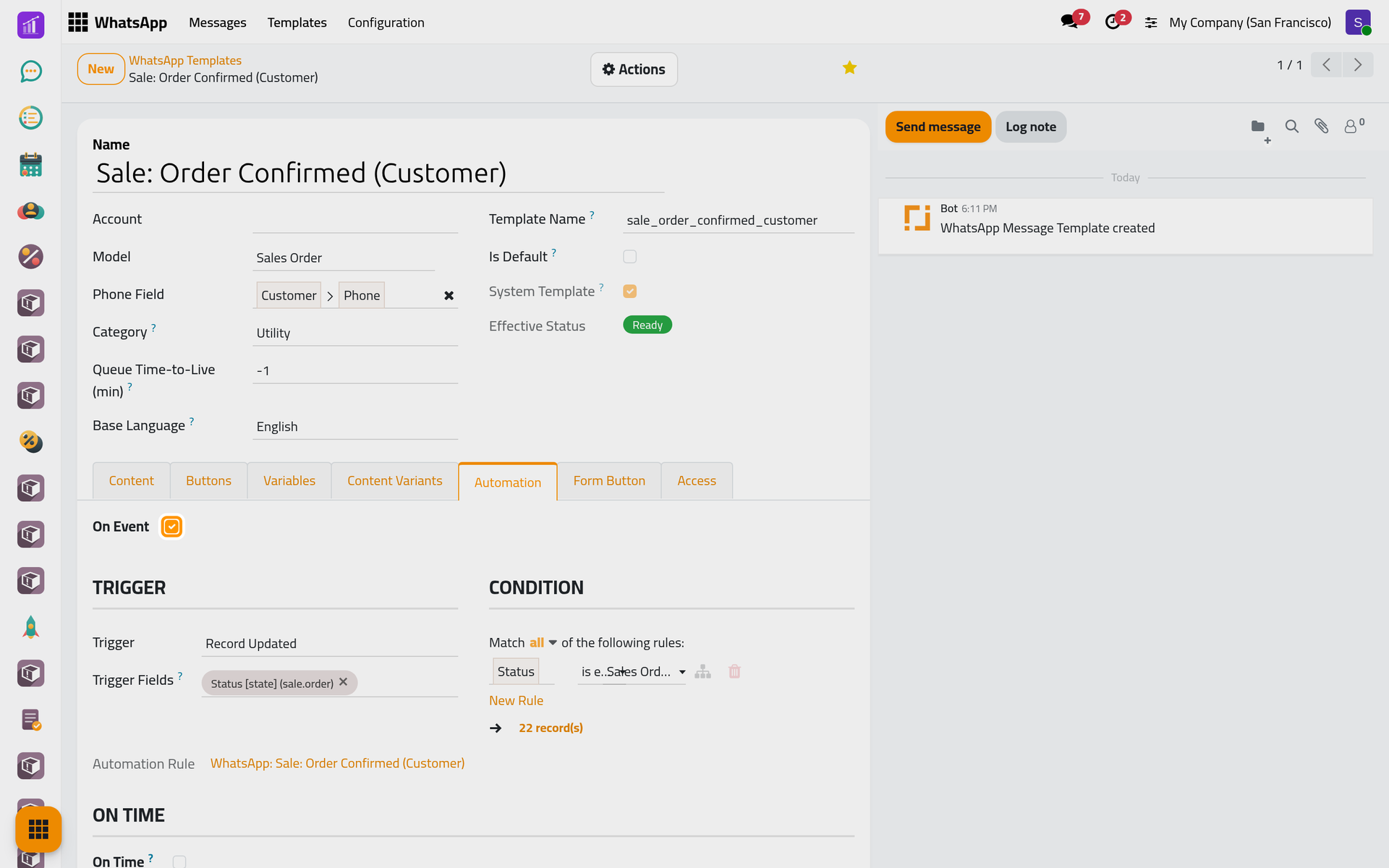
Task: Switch to the Variables tab
Action: 289,481
